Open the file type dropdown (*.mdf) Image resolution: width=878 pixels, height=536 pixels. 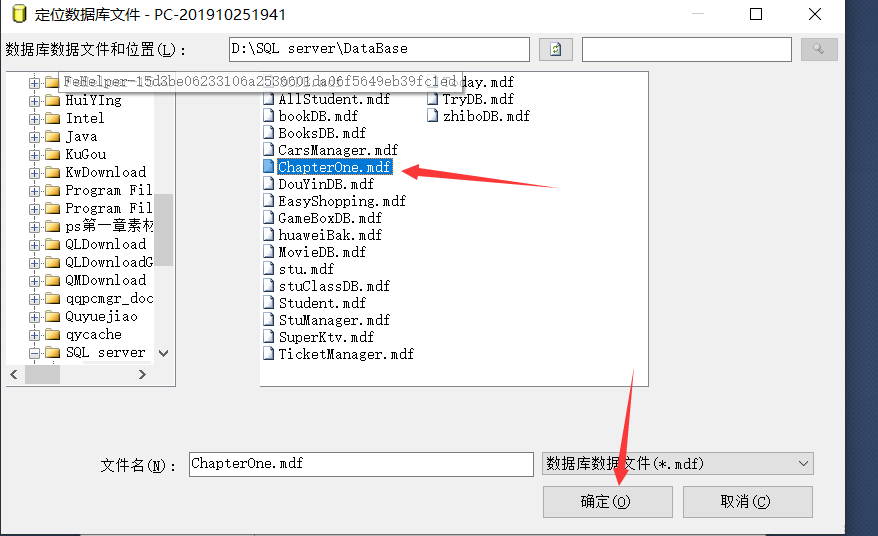click(678, 464)
